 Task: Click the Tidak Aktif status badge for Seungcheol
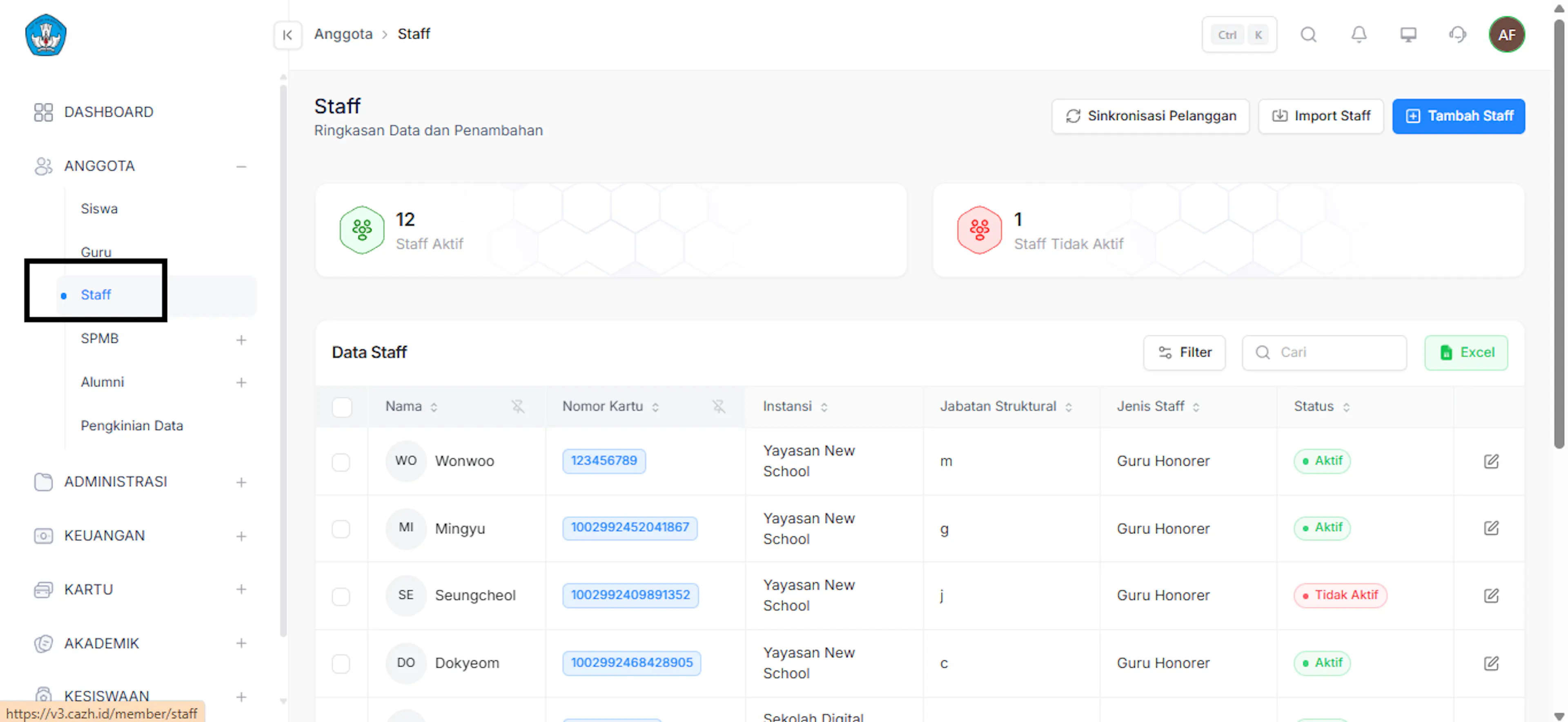coord(1340,595)
